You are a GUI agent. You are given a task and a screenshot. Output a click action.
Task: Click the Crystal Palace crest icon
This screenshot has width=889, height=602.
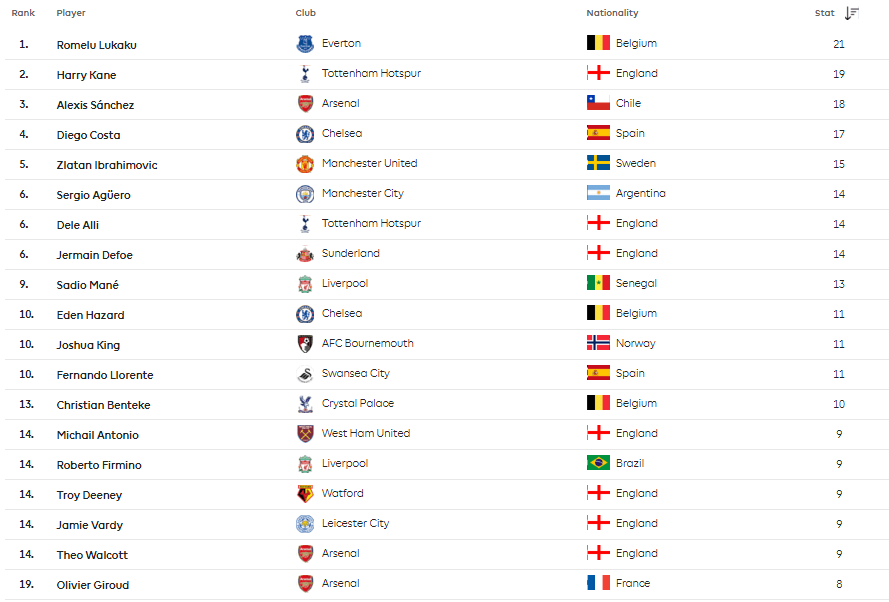tap(305, 404)
